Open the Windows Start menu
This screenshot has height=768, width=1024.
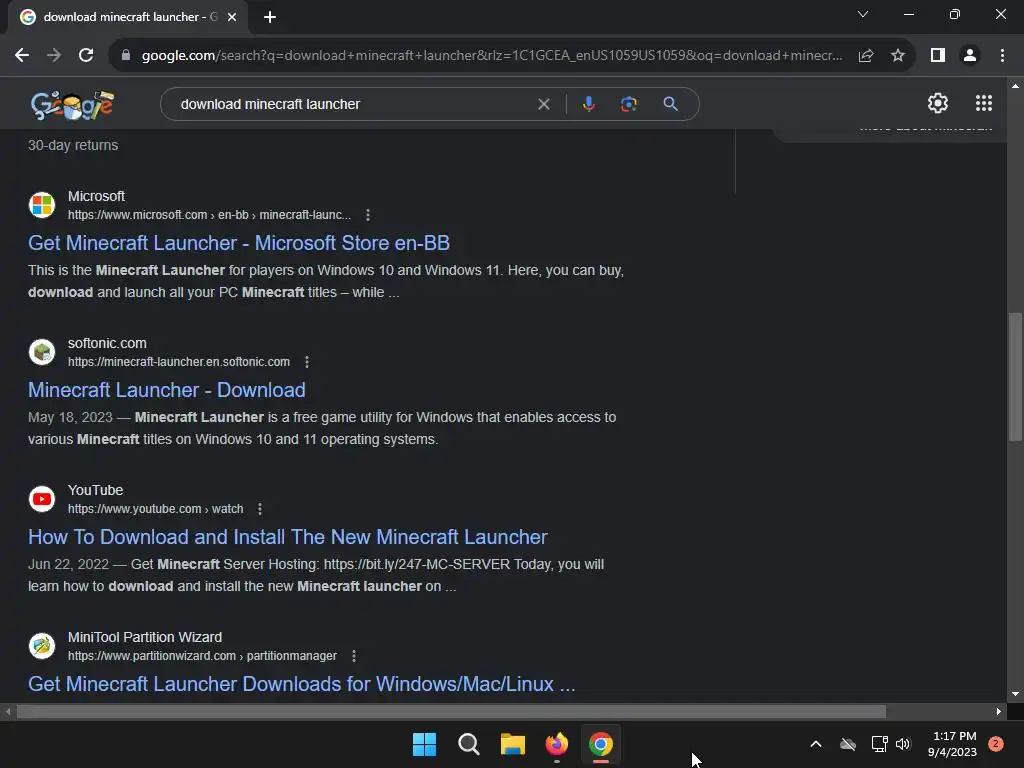424,744
